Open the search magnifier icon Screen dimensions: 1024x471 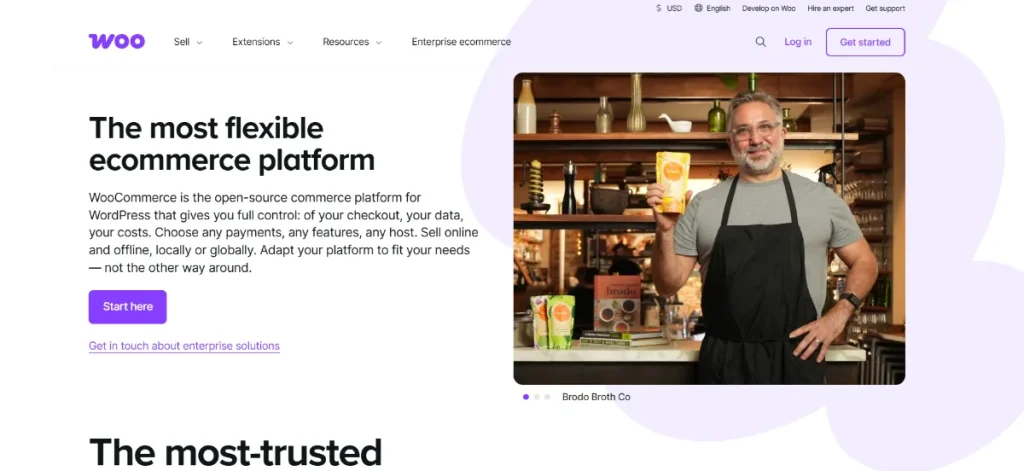pyautogui.click(x=761, y=42)
